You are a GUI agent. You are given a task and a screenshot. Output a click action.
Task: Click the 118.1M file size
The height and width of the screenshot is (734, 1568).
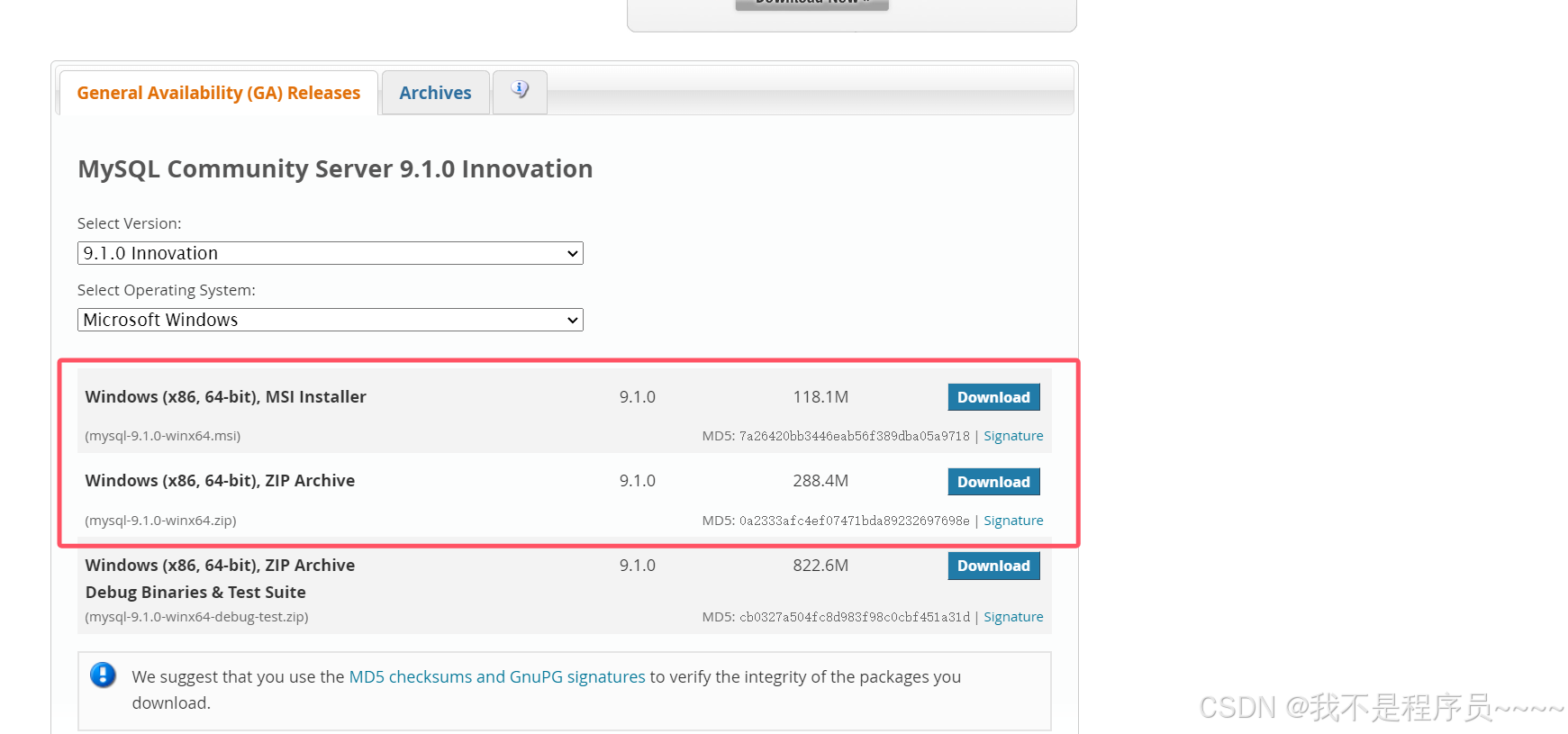click(x=820, y=397)
